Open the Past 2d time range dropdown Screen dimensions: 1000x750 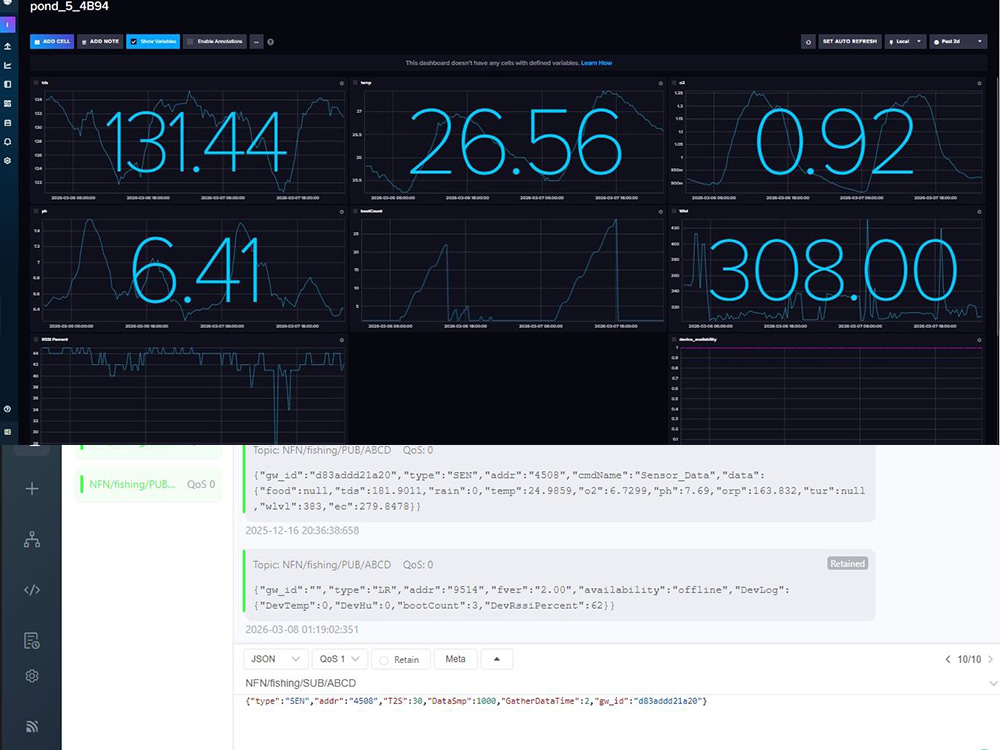(959, 41)
